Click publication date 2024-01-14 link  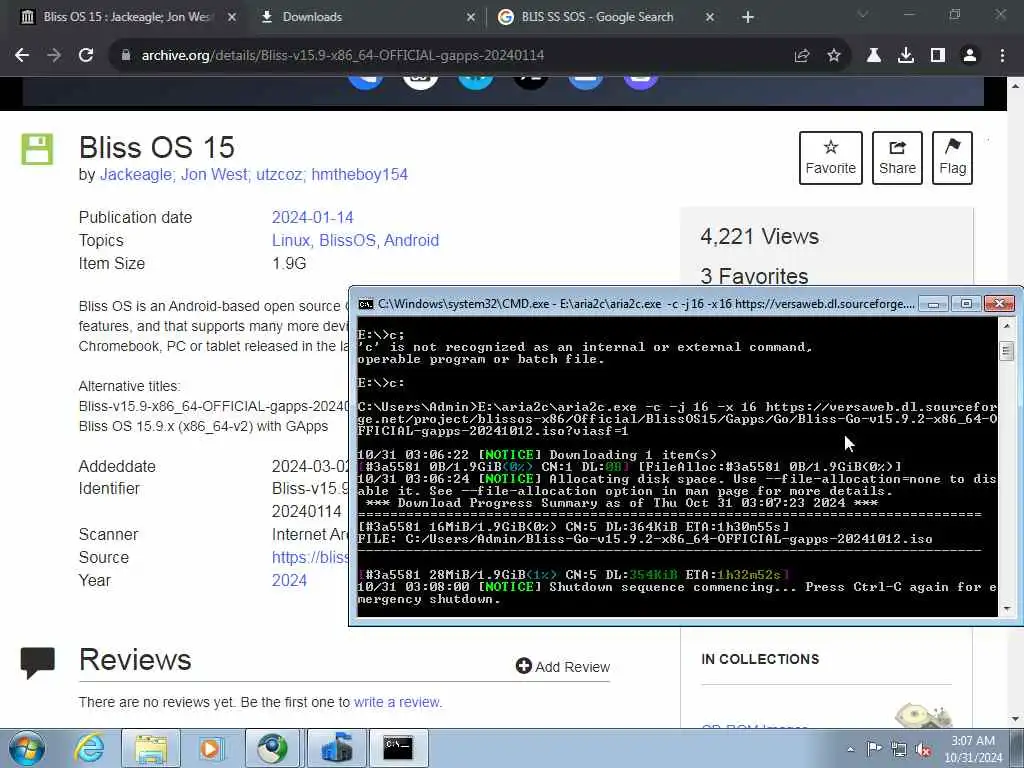click(313, 217)
